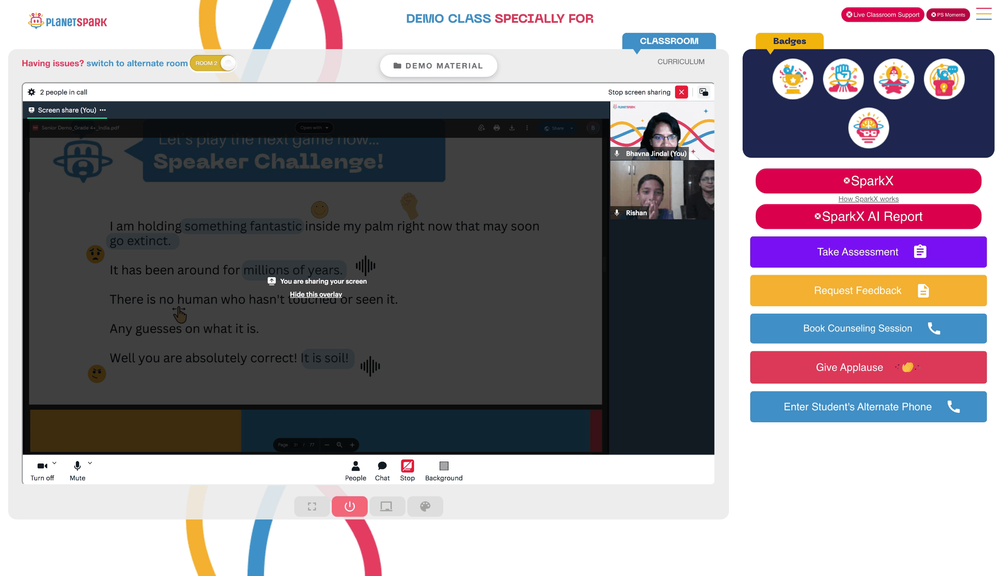Open call settings gear icon
Screen dimensions: 1000x576
(x=31, y=92)
